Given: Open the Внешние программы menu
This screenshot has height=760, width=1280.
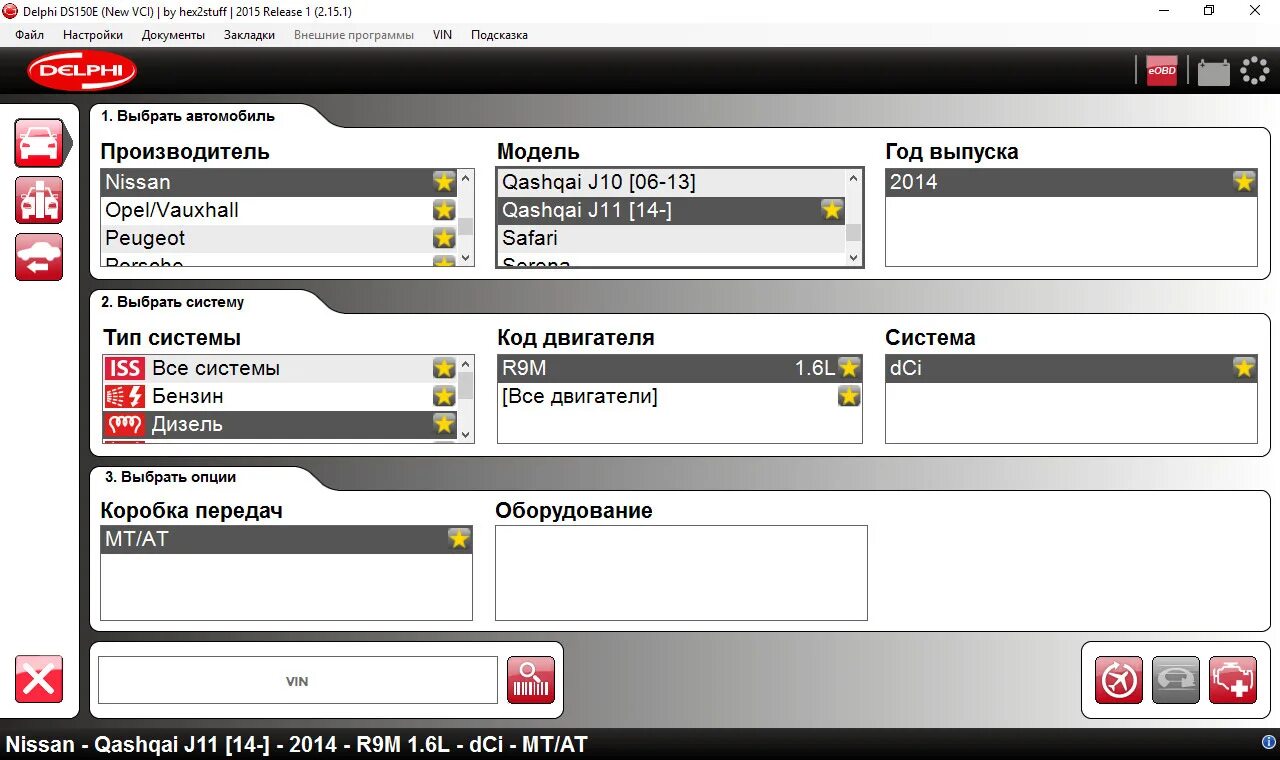Looking at the screenshot, I should [x=354, y=35].
